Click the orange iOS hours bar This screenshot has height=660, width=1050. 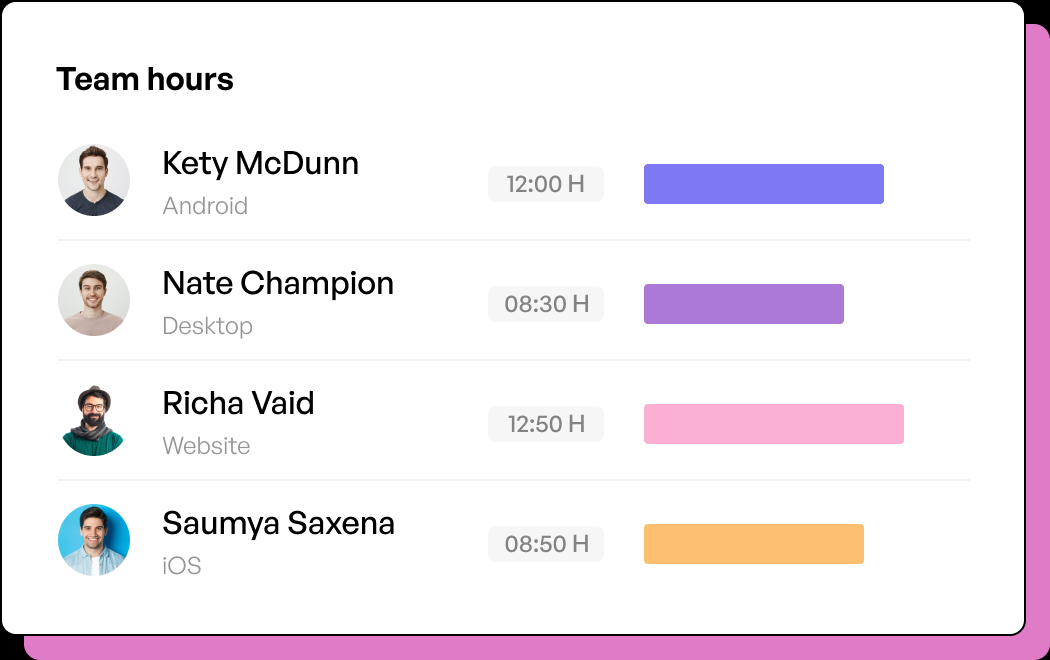coord(754,544)
